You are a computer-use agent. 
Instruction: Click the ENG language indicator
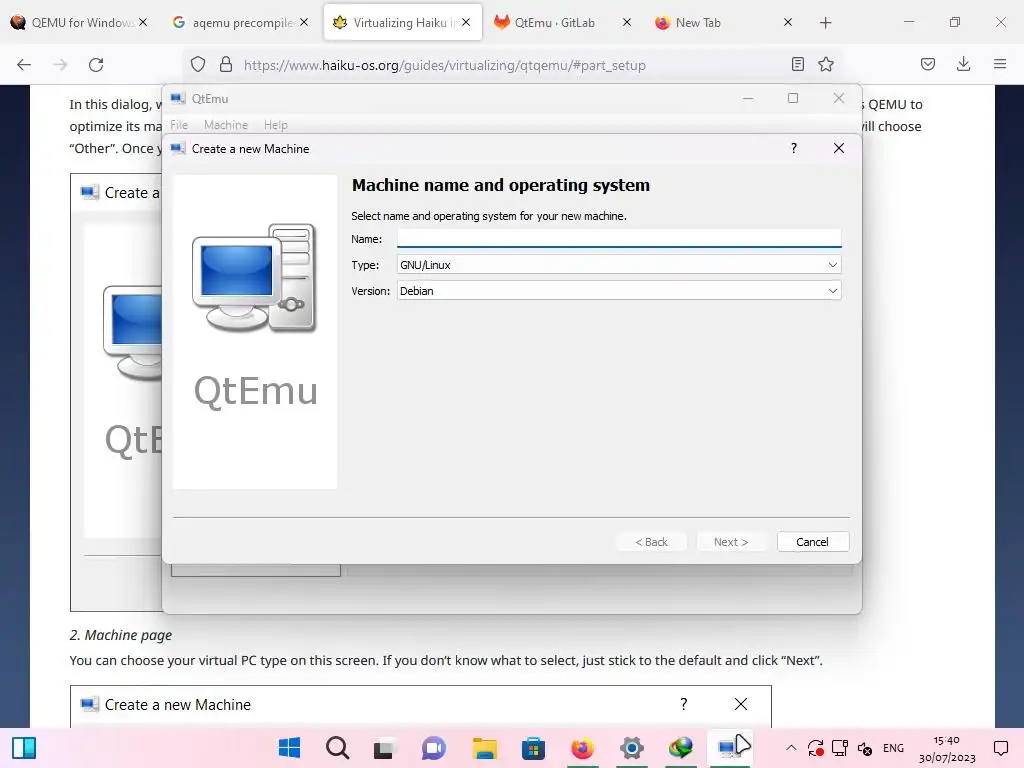coord(893,748)
